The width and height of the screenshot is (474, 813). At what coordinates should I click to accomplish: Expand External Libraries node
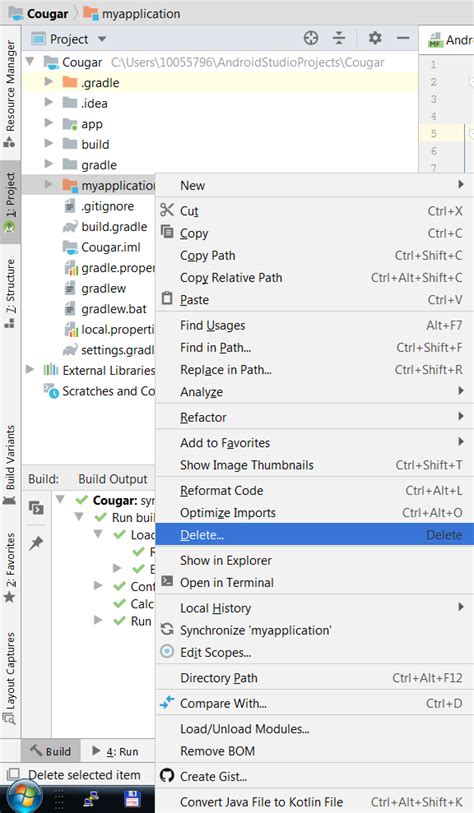[x=30, y=370]
